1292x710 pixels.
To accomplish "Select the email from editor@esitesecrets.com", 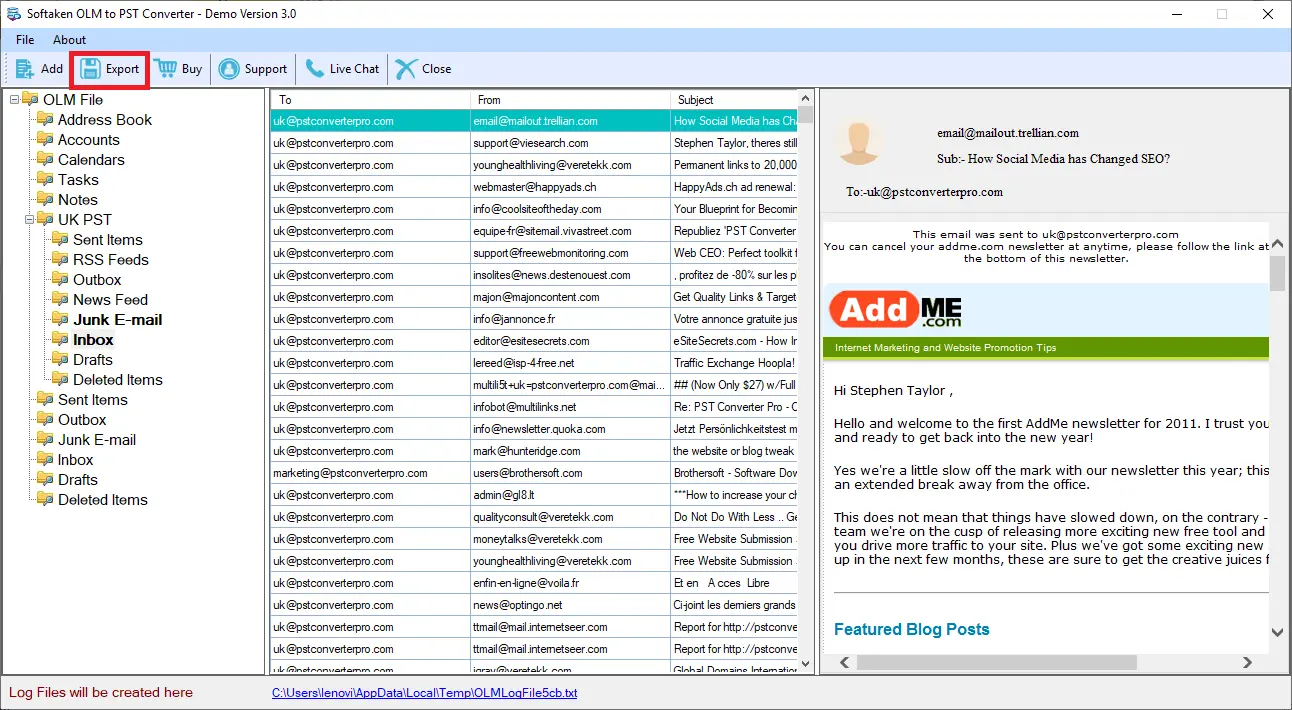I will pyautogui.click(x=534, y=341).
